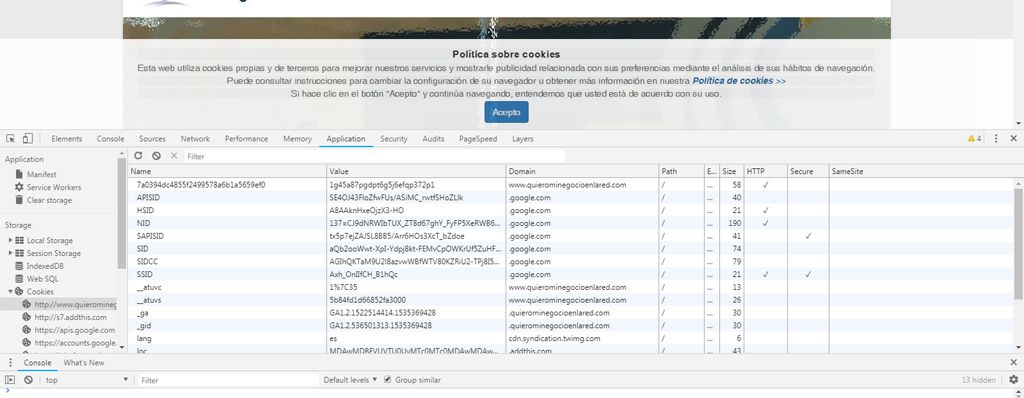The width and height of the screenshot is (1024, 398).
Task: Switch to the Layers tab
Action: click(522, 139)
